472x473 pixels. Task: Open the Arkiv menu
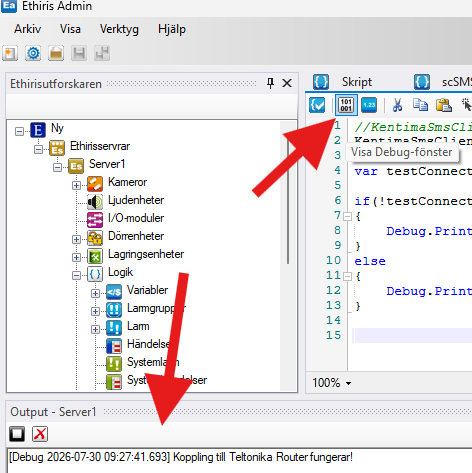(x=27, y=29)
